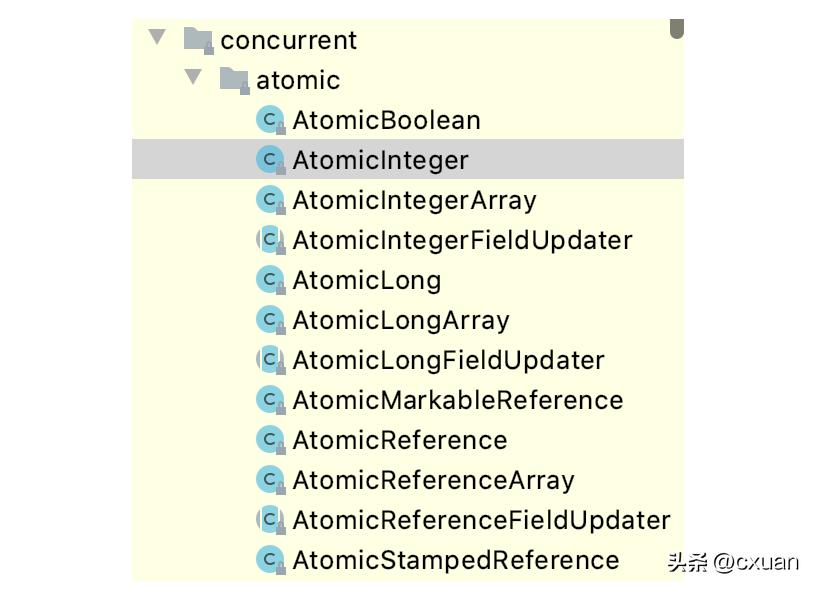Click the AtomicIntegerArray class icon
The height and width of the screenshot is (590, 816).
[x=270, y=200]
